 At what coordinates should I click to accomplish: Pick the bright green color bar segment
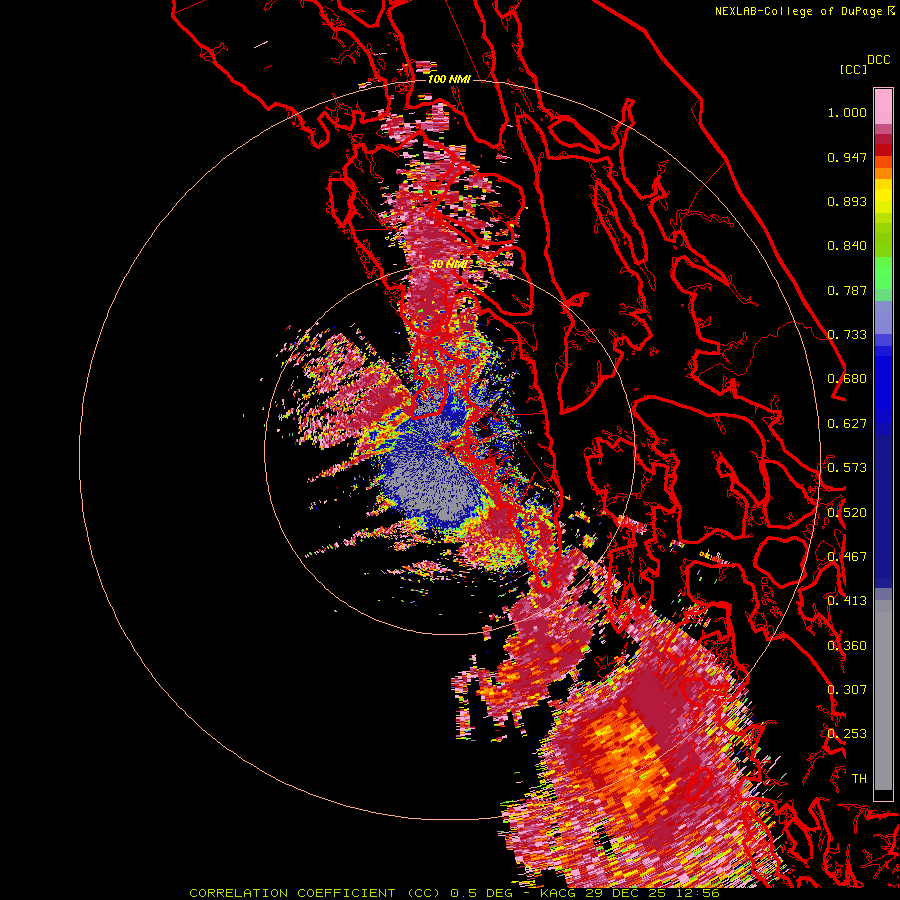tap(883, 273)
